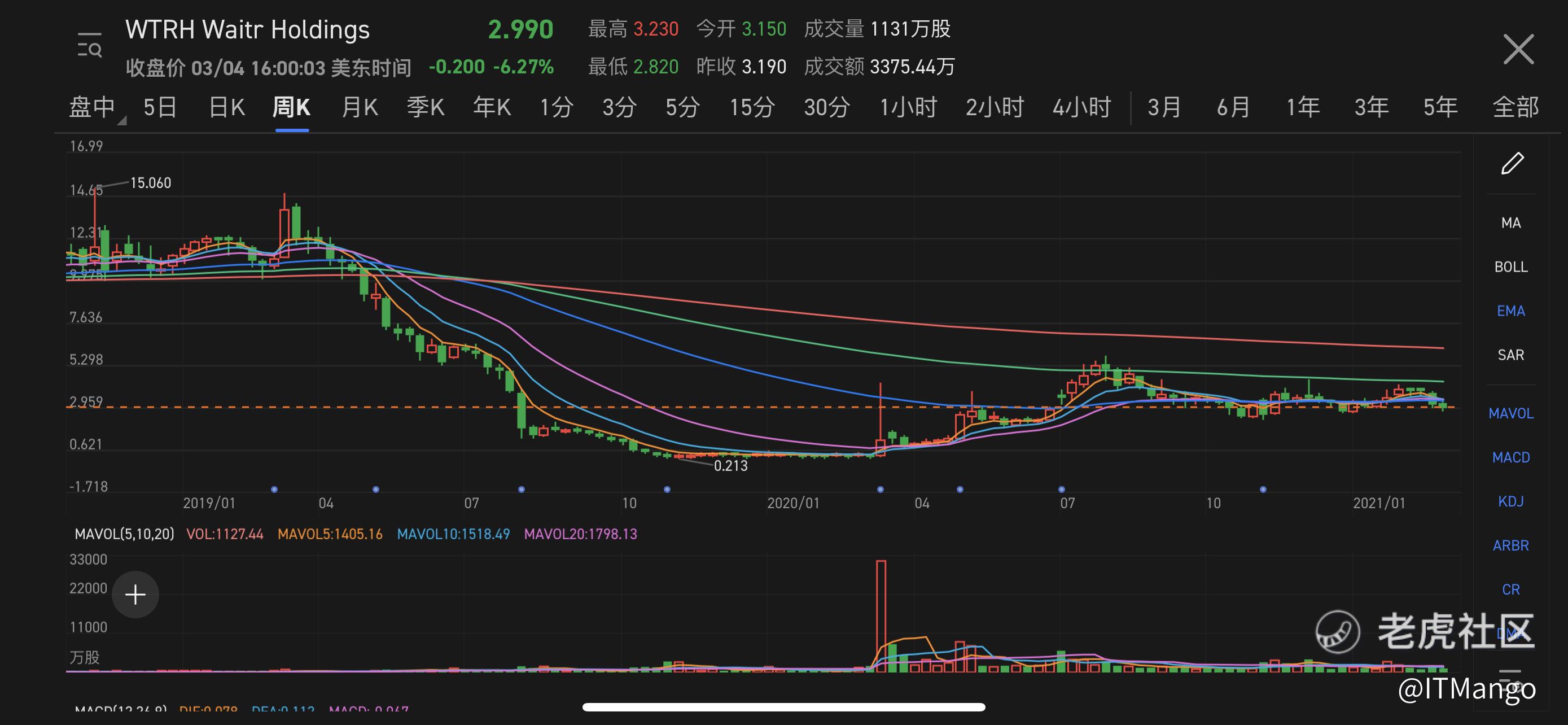Screen dimensions: 1568x725
Task: Toggle the SAR indicator
Action: [x=1511, y=355]
